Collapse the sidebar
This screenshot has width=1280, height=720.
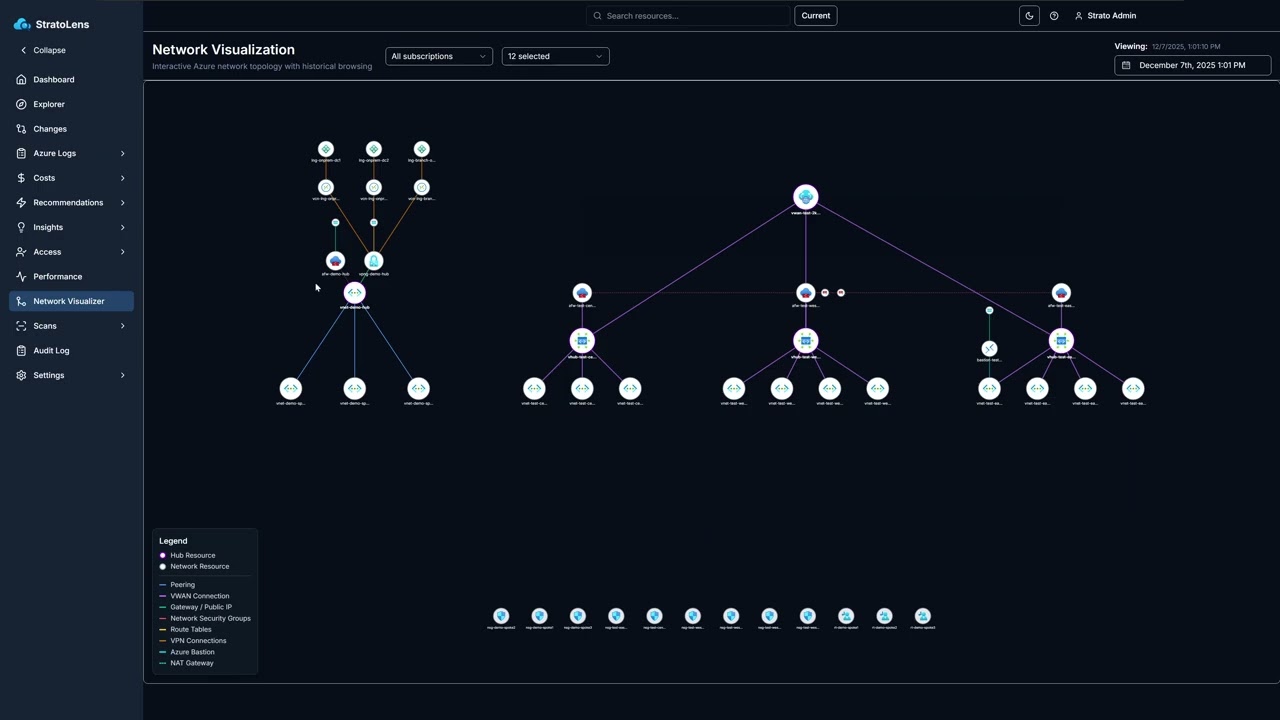click(43, 50)
